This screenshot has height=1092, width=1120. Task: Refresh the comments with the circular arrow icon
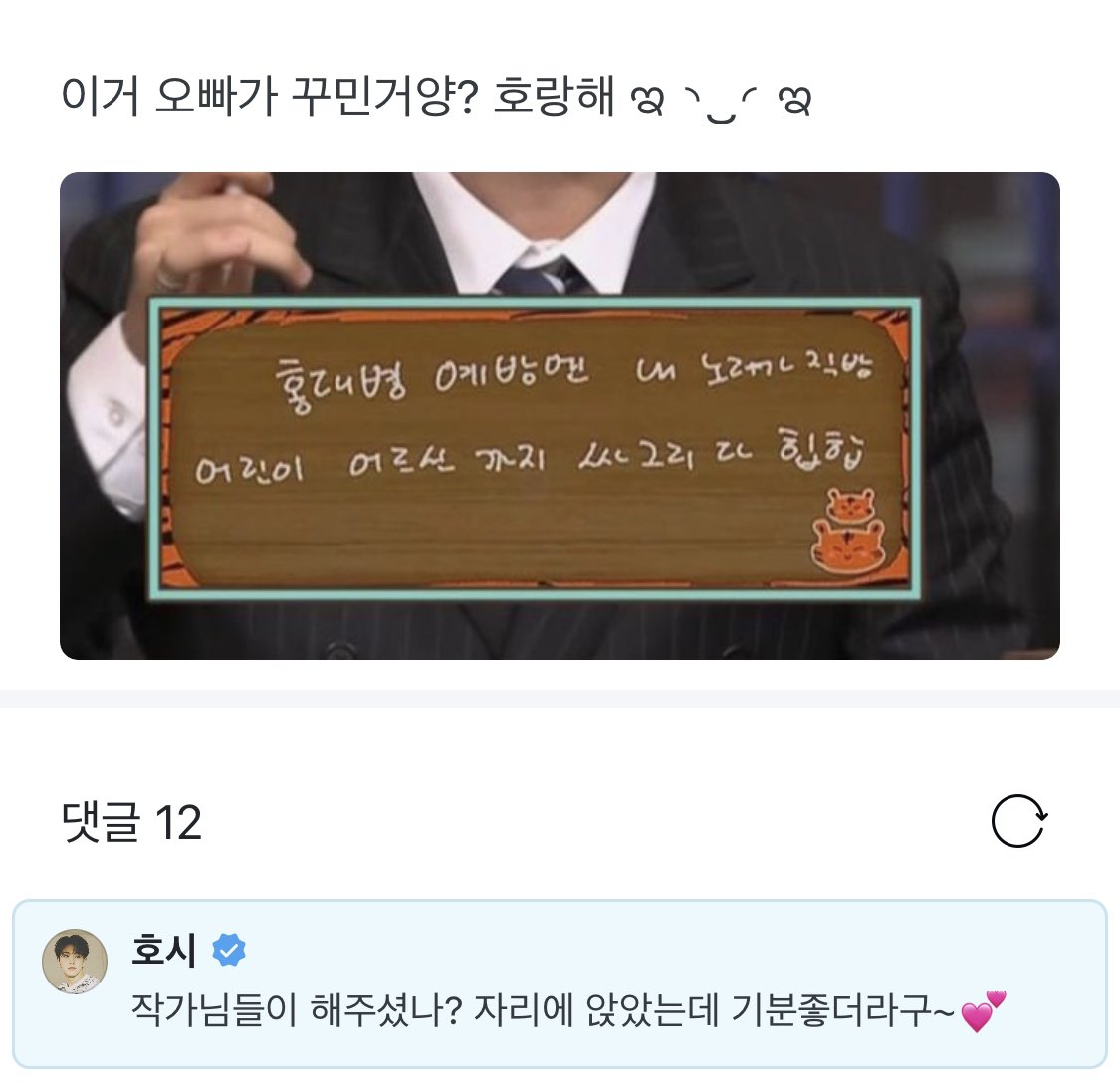[1018, 821]
